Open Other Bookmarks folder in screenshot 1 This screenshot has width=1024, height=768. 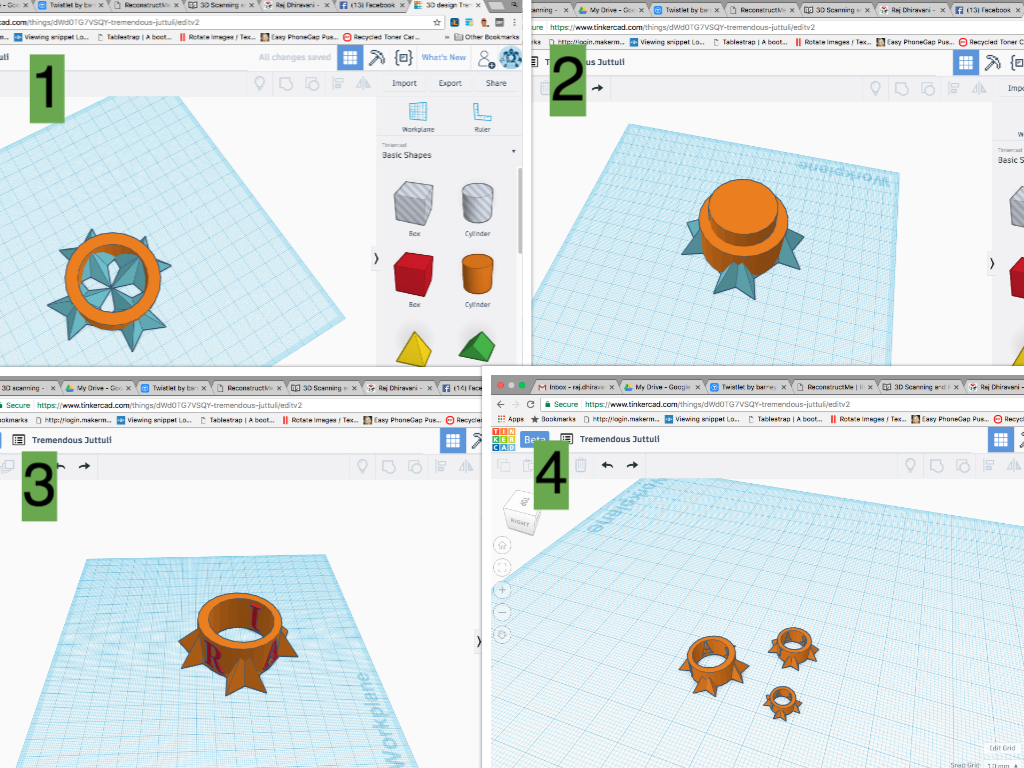coord(487,37)
